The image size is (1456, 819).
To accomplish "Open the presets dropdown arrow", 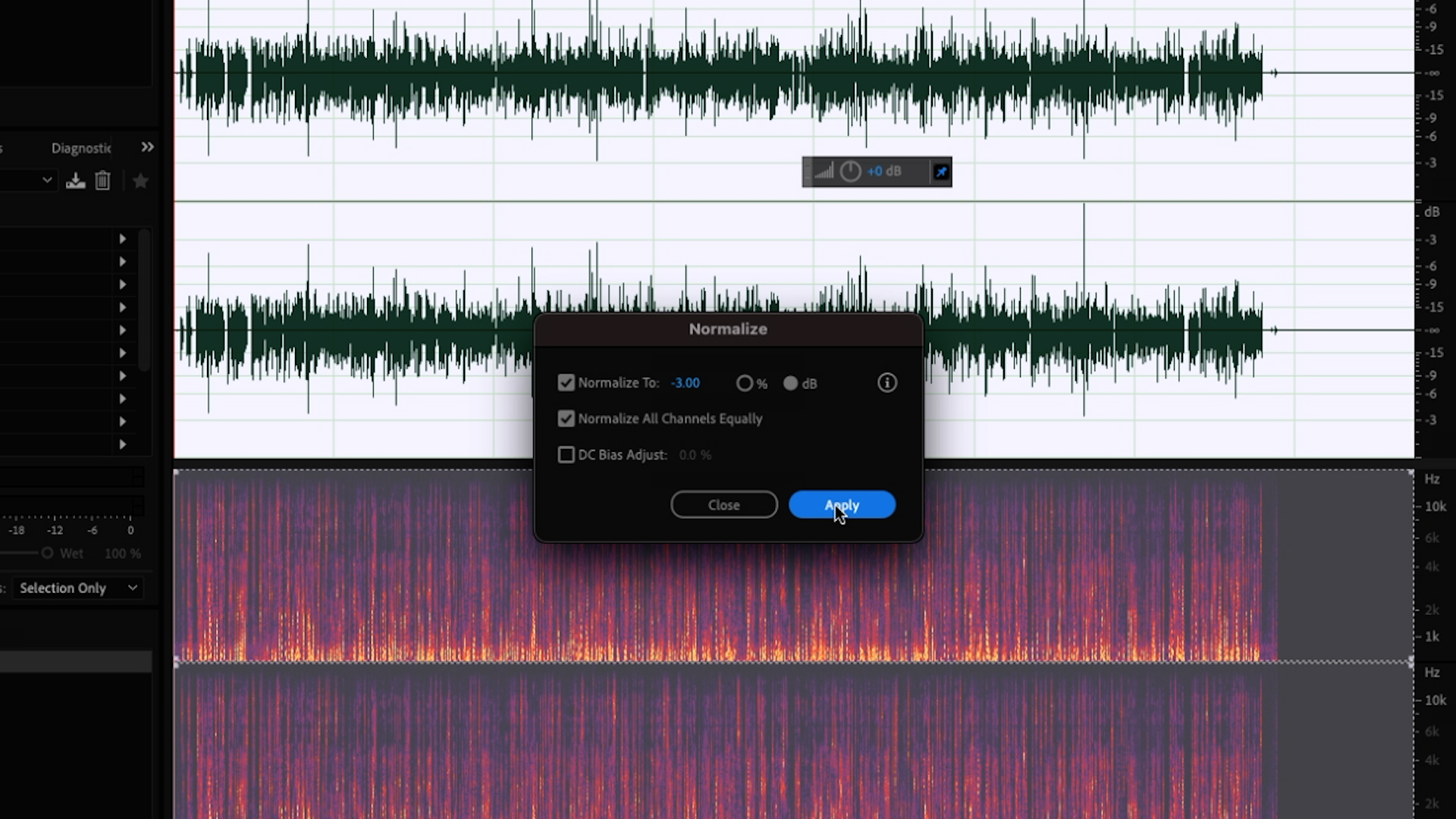I will point(47,180).
